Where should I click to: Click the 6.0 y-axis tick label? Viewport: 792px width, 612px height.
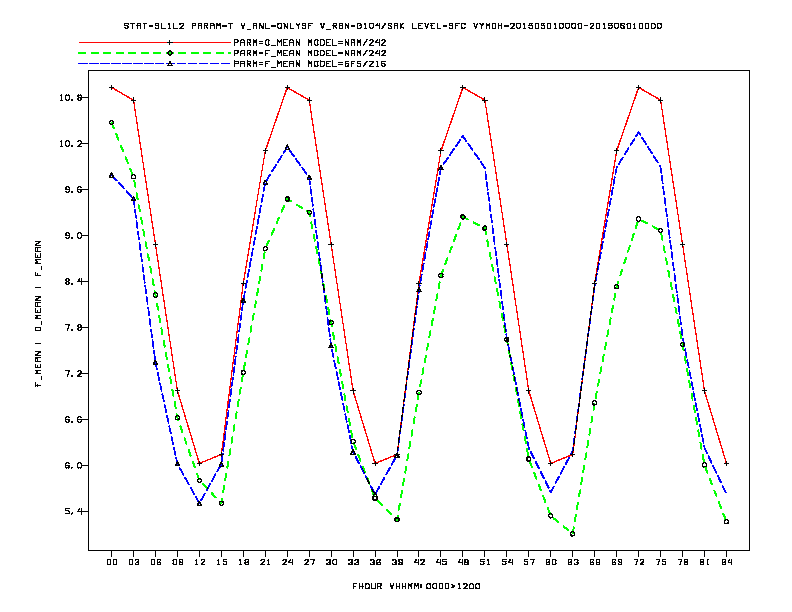tap(73, 465)
